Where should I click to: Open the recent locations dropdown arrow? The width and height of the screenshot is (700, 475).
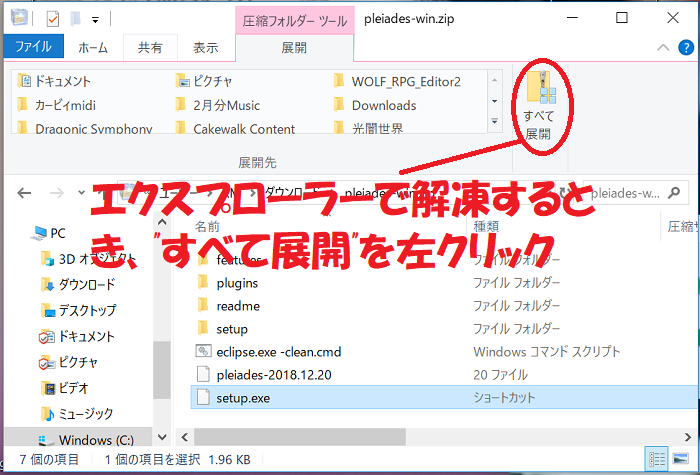[81, 193]
